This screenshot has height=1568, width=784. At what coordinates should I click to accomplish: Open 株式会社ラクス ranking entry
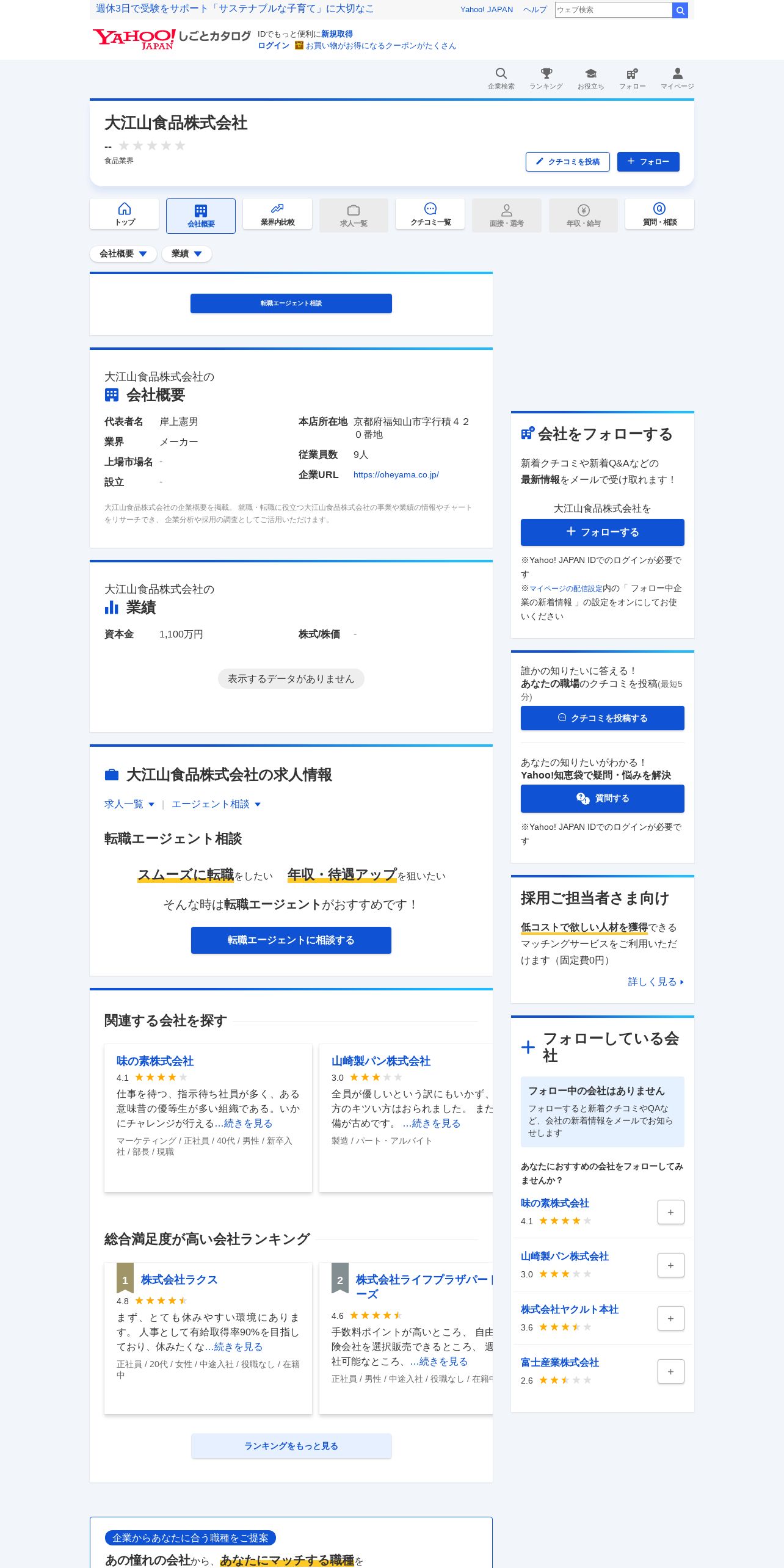(179, 1280)
